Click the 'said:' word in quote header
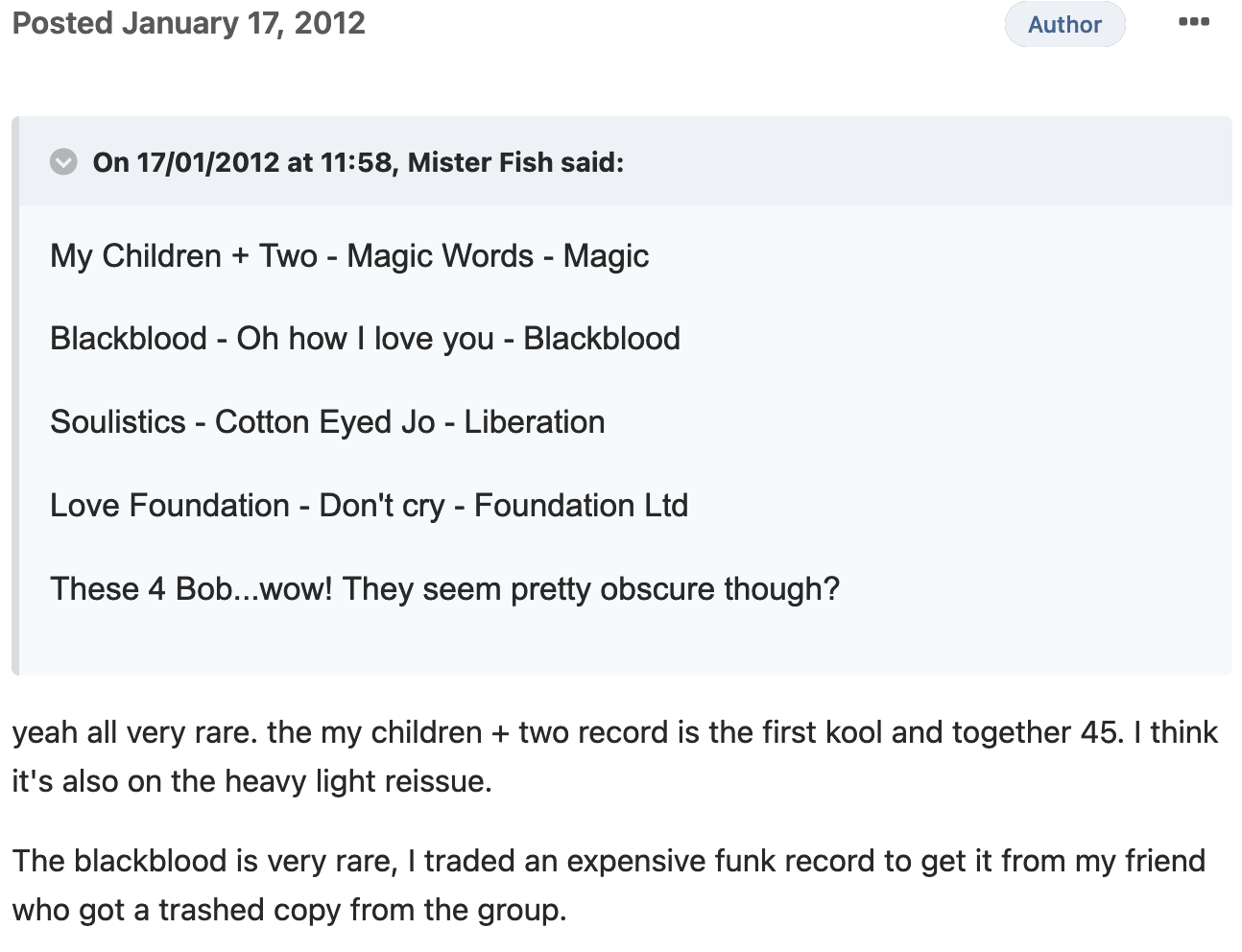This screenshot has height=952, width=1242. [592, 162]
